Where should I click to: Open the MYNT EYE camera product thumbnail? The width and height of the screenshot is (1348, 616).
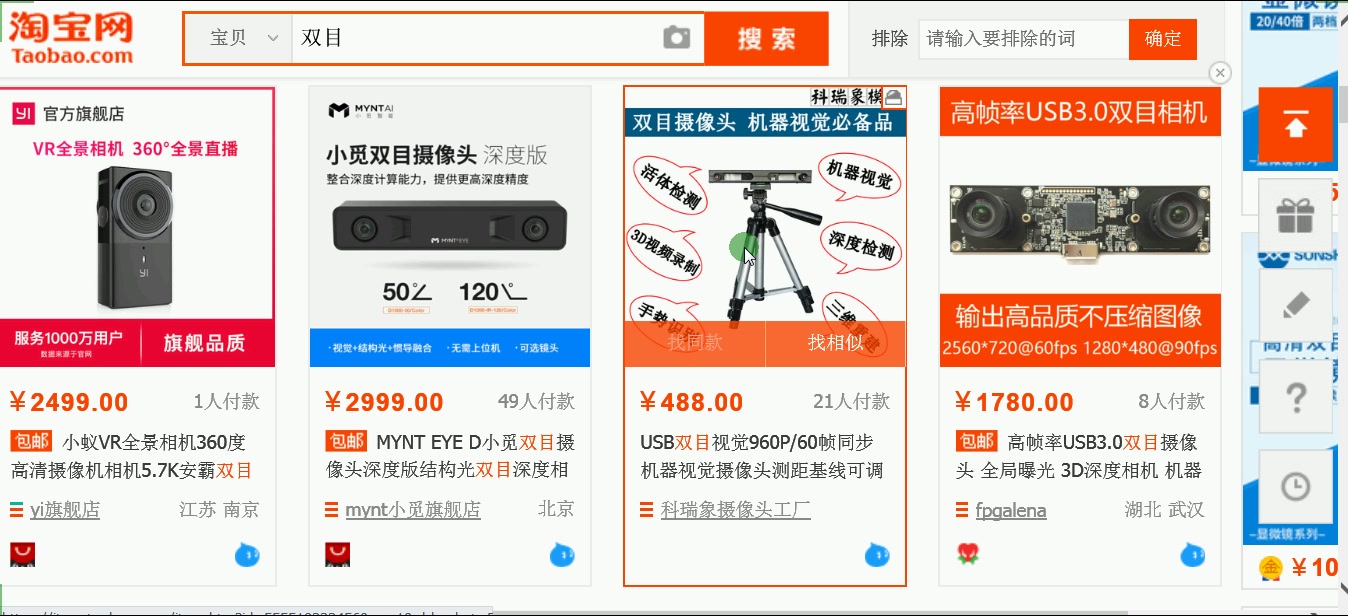(450, 227)
